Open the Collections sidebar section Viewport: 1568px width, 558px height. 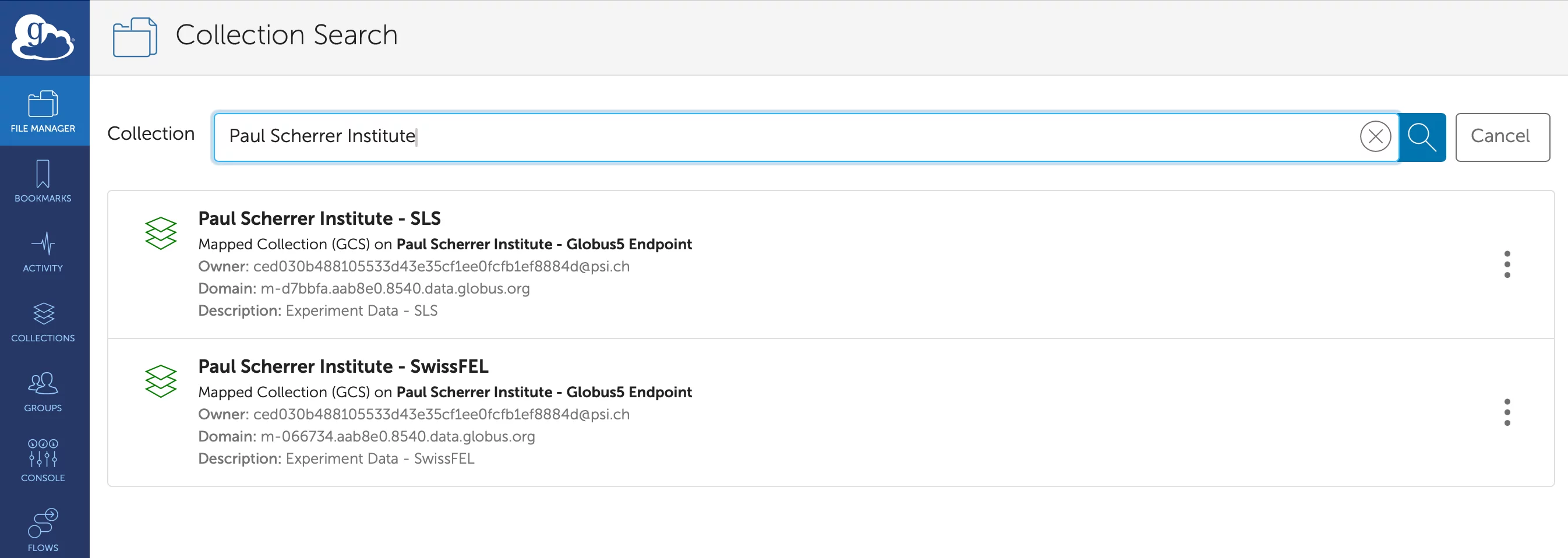(x=43, y=322)
